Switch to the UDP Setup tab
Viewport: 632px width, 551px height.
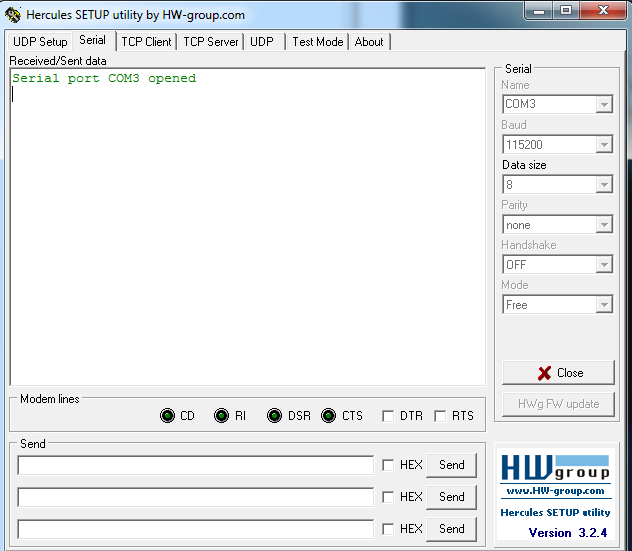pyautogui.click(x=40, y=42)
